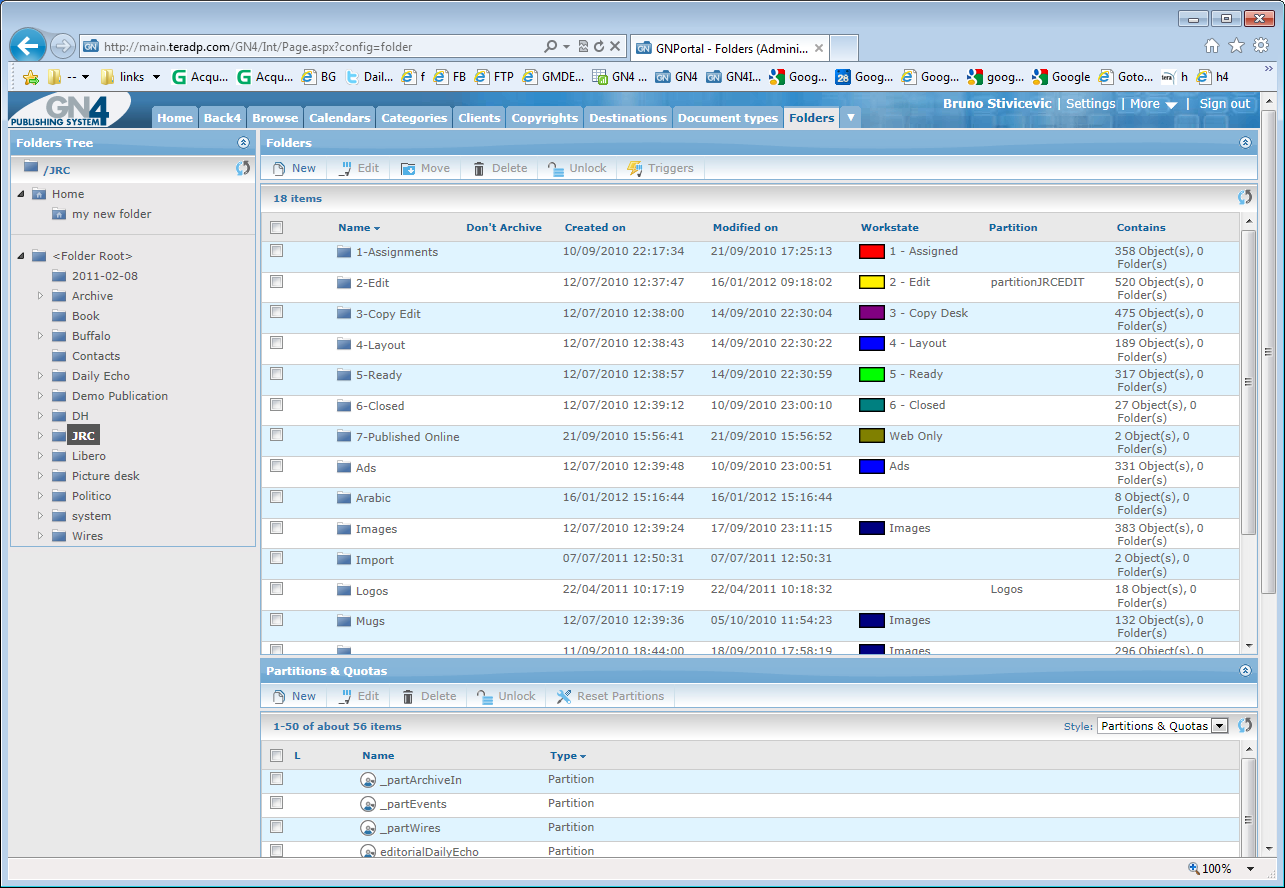Collapse the Folder Root tree node
The height and width of the screenshot is (888, 1285).
click(x=21, y=256)
